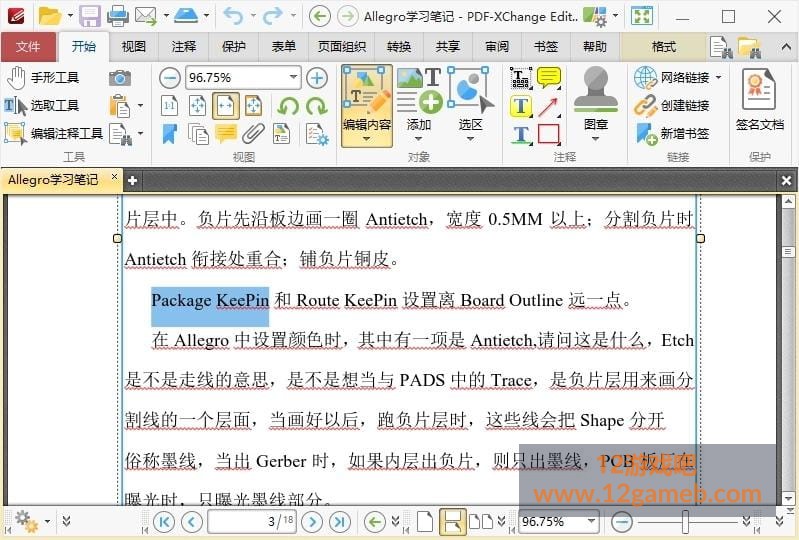Open the status bar zoom 96.75% dropdown
Viewport: 799px width, 540px height.
coord(591,521)
